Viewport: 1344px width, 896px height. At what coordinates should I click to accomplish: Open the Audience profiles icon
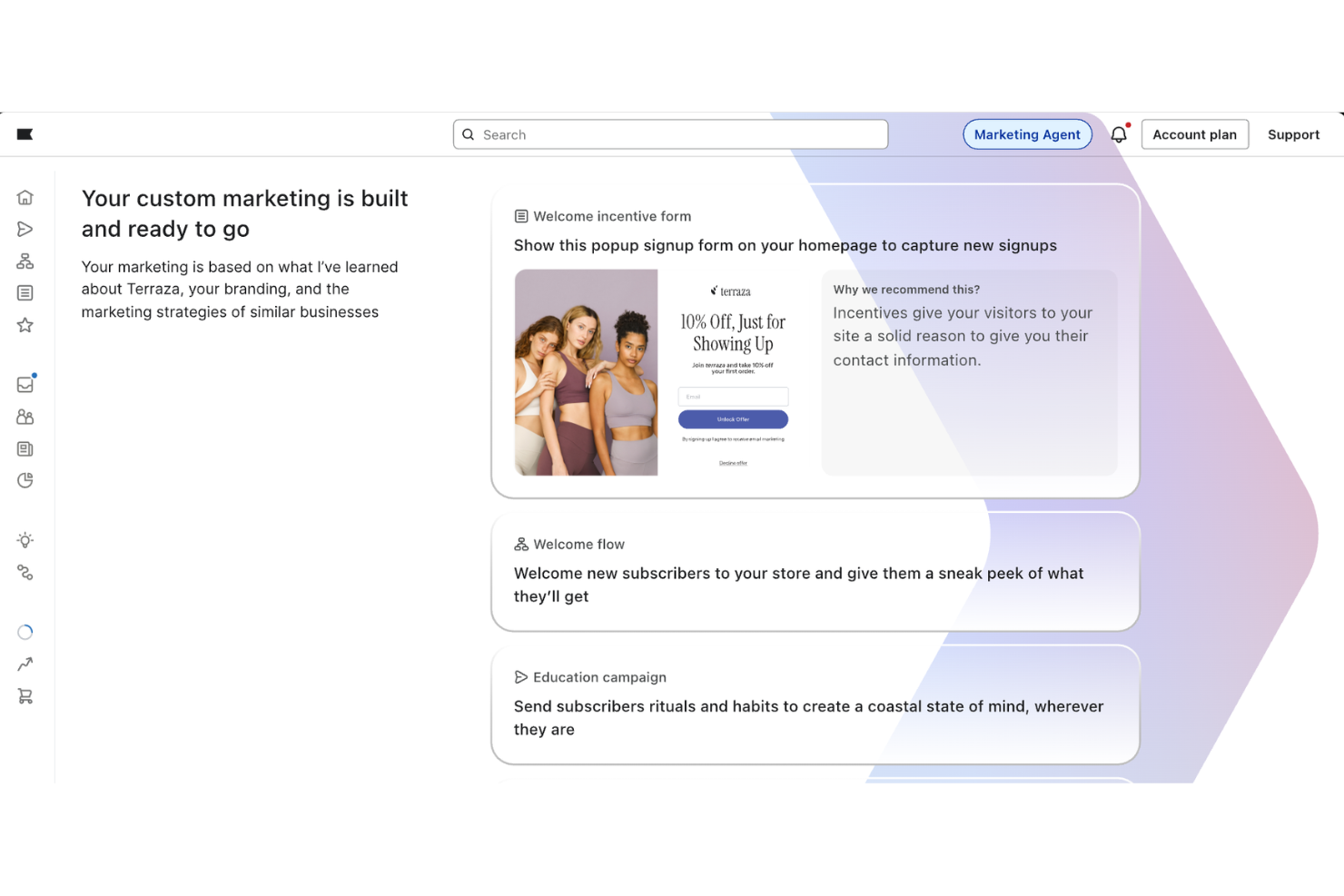point(25,417)
